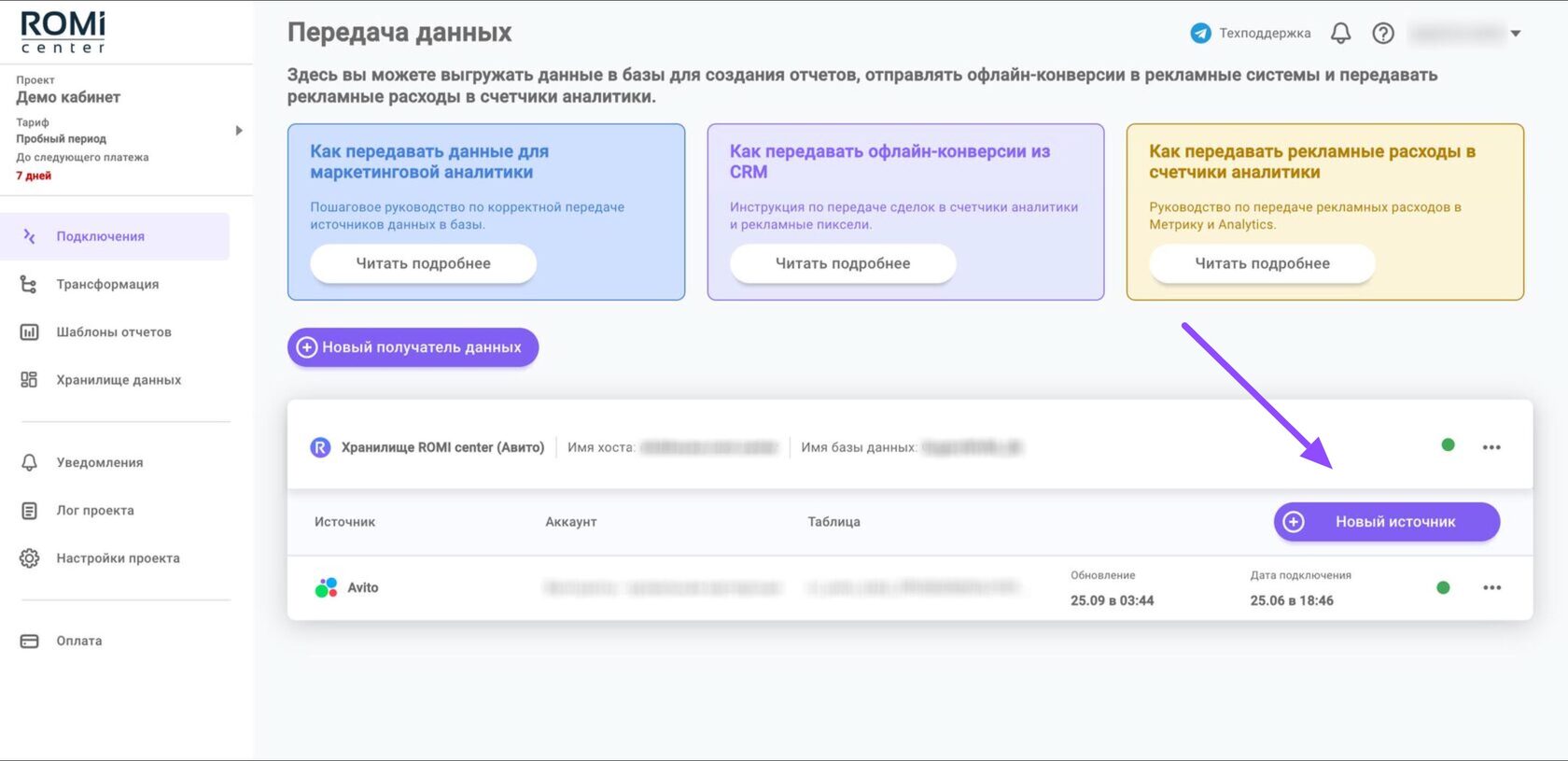Click the ROMI center logo
1568x761 pixels.
click(x=63, y=33)
